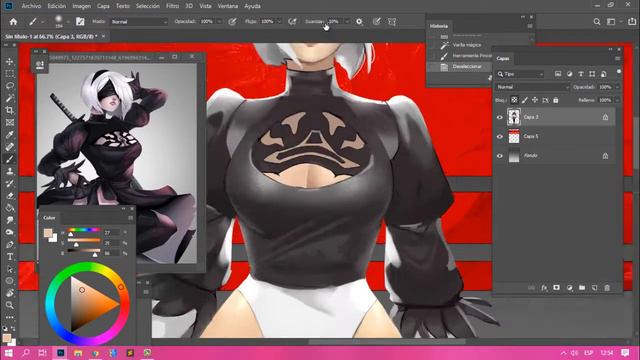The height and width of the screenshot is (360, 640).
Task: Toggle lock all padlock
Action: pyautogui.click(x=556, y=100)
